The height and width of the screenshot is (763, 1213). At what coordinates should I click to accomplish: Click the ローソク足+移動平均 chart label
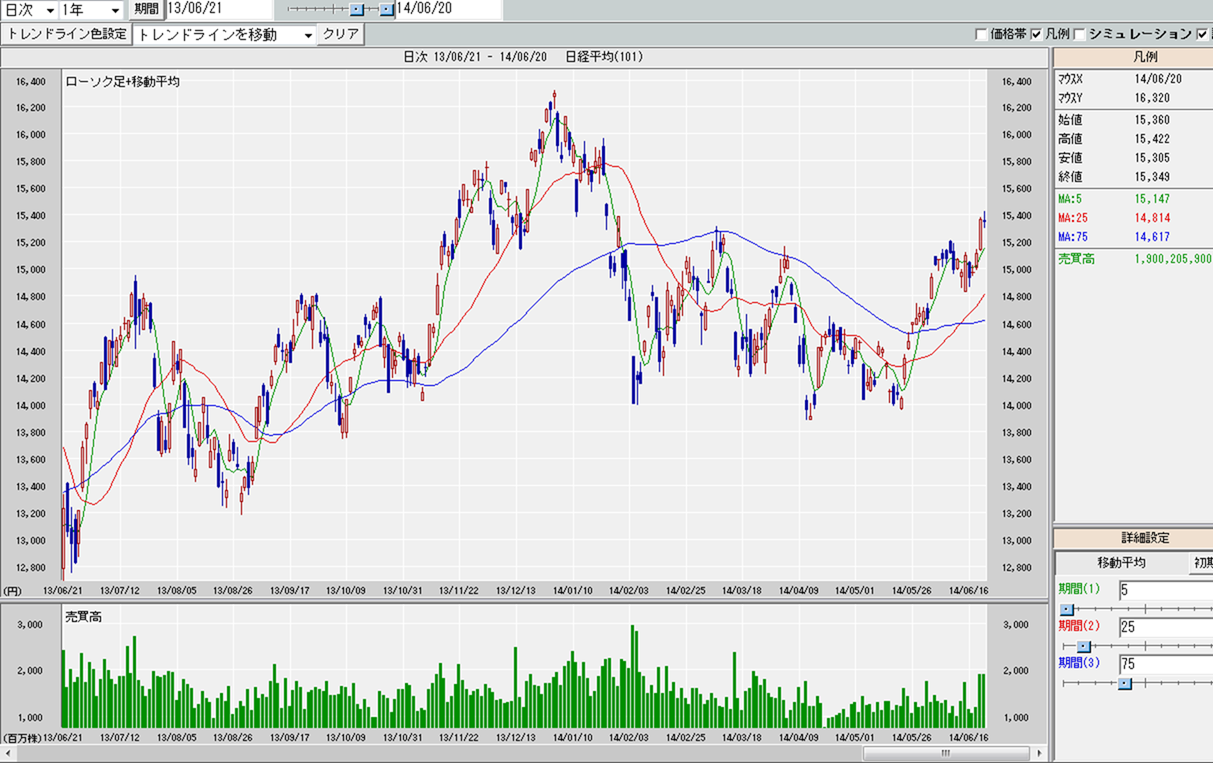(x=122, y=81)
